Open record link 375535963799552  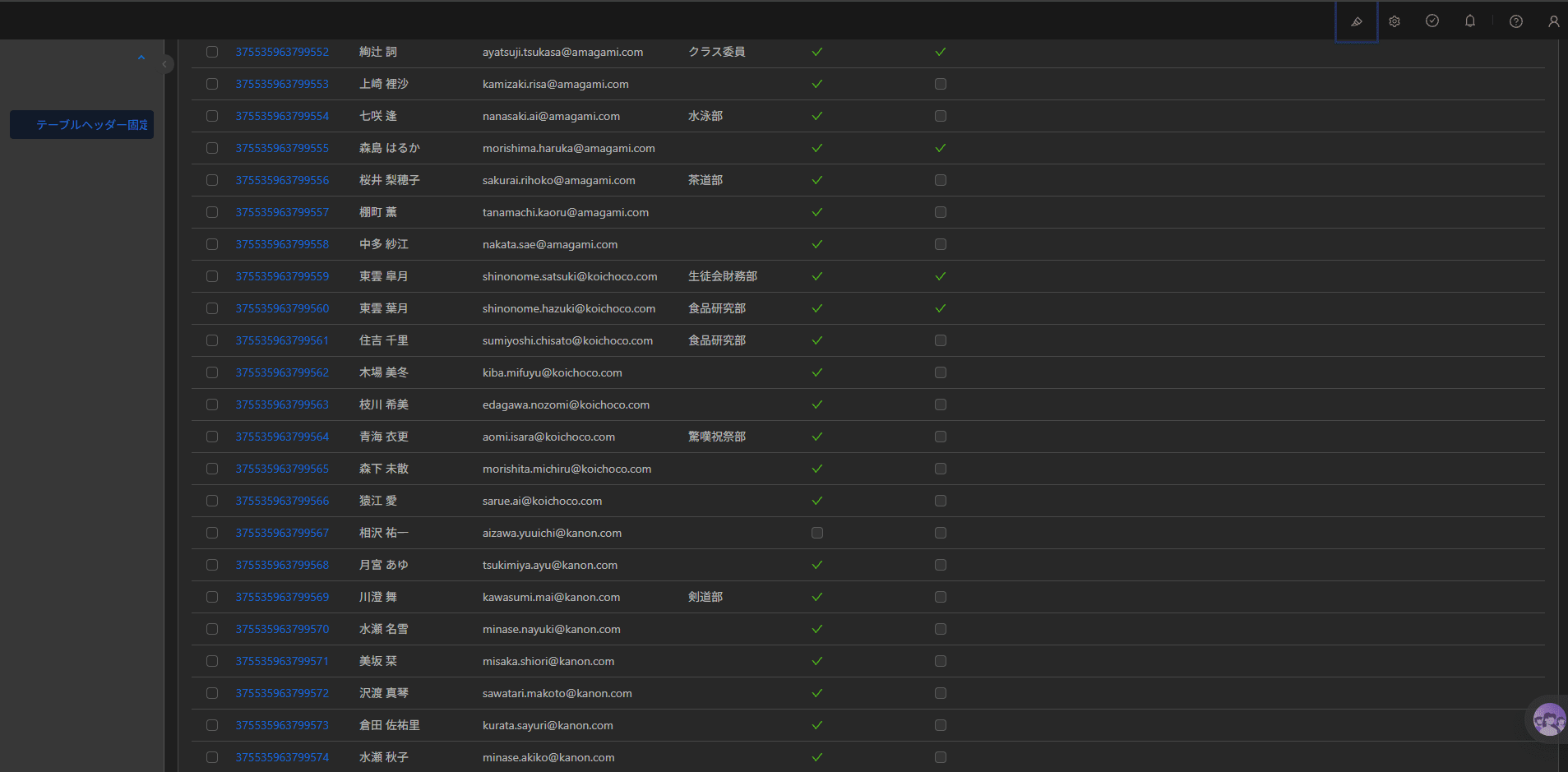tap(282, 52)
